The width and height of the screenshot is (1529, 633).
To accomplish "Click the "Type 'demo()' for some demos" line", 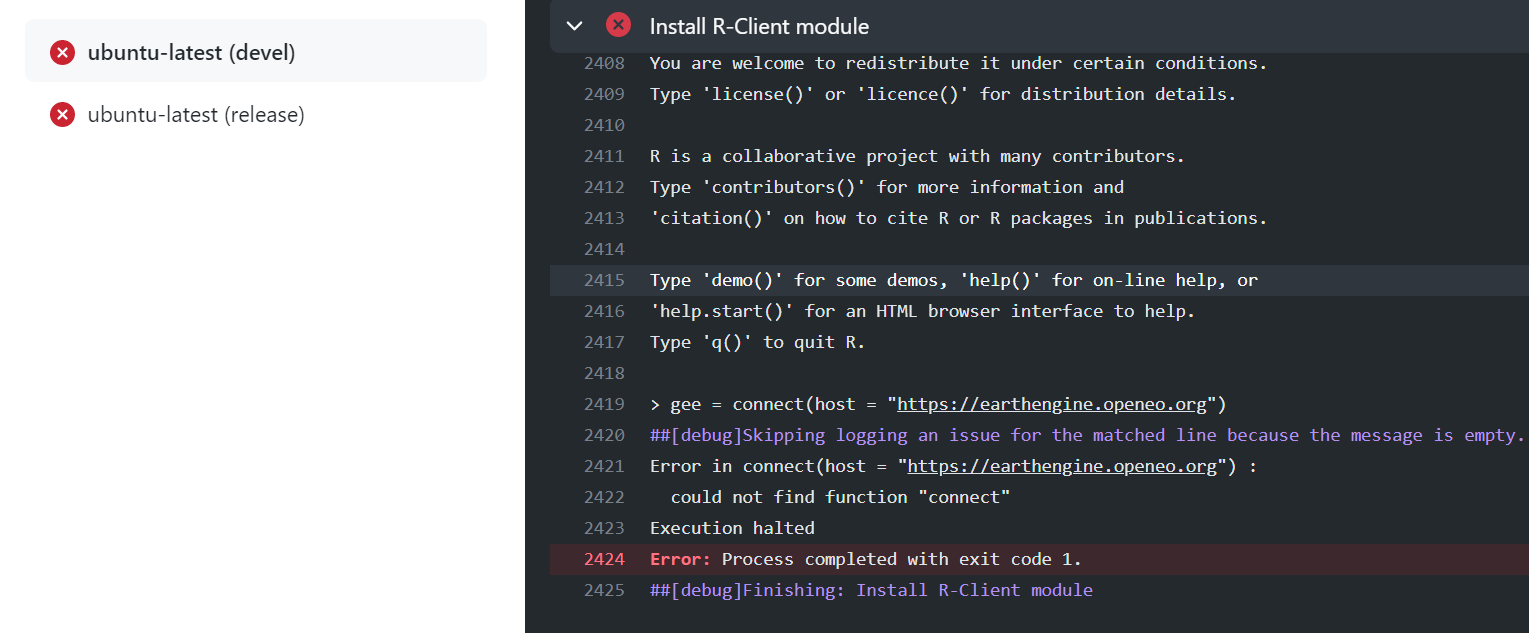I will click(x=954, y=280).
